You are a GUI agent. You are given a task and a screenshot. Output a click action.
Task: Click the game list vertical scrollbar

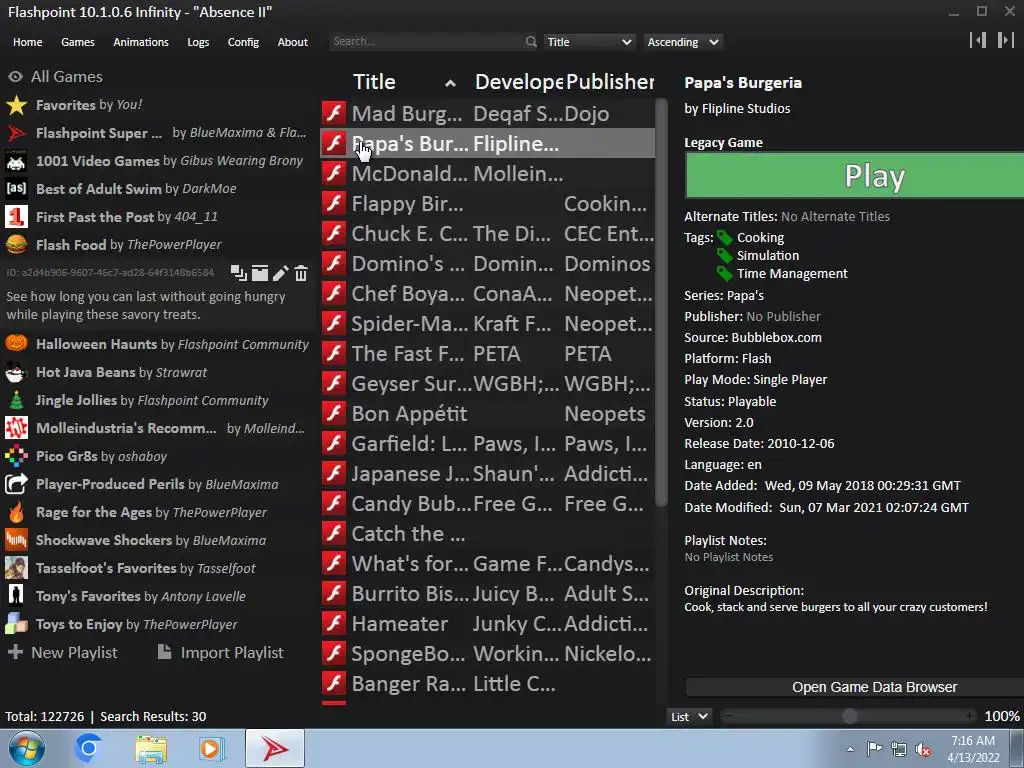pos(661,302)
